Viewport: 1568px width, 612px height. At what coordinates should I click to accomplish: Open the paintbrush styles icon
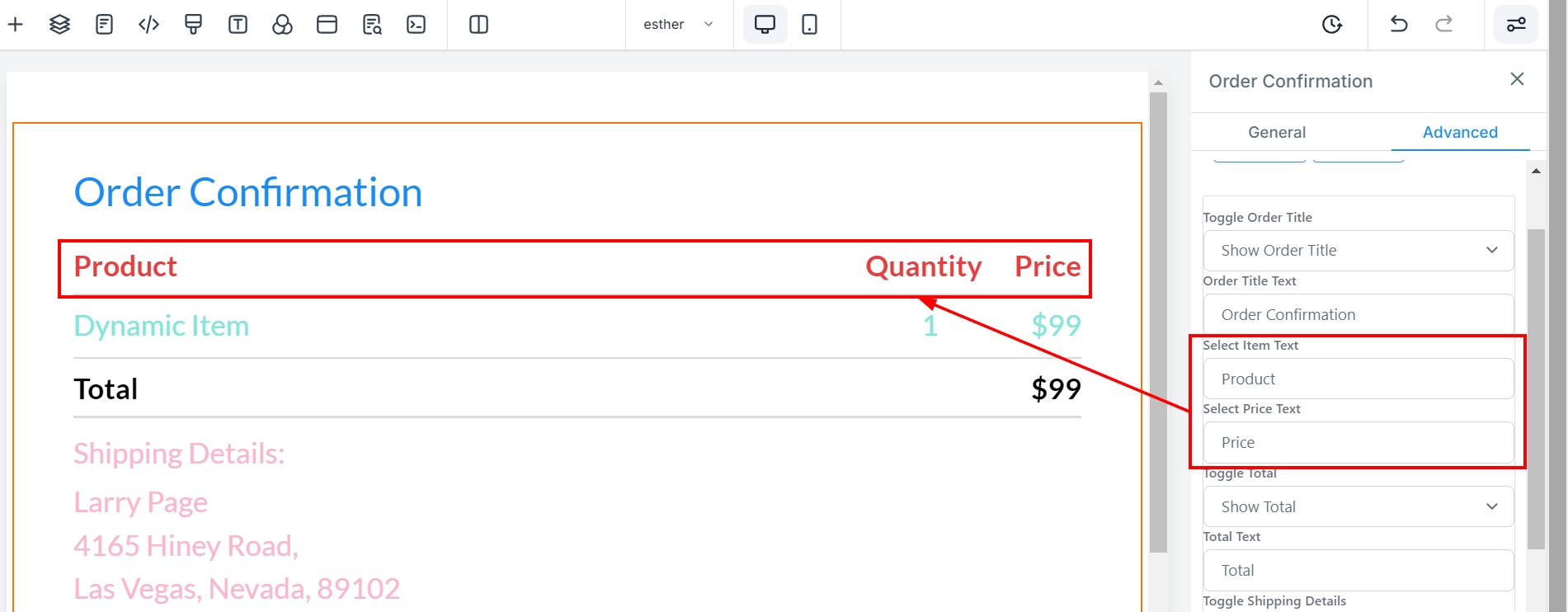click(193, 25)
